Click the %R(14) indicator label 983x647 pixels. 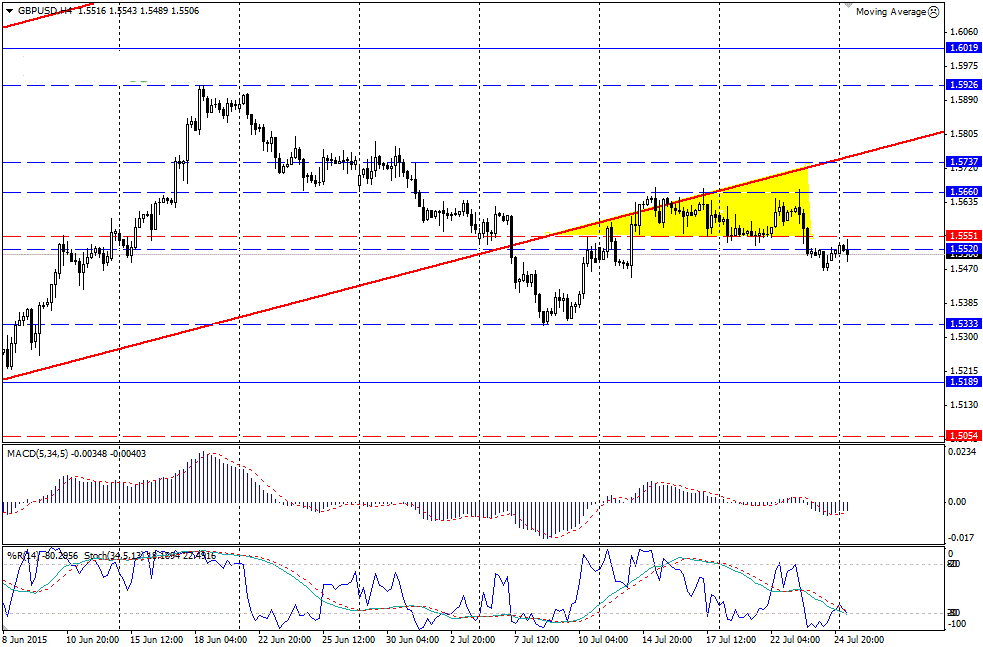tap(23, 555)
